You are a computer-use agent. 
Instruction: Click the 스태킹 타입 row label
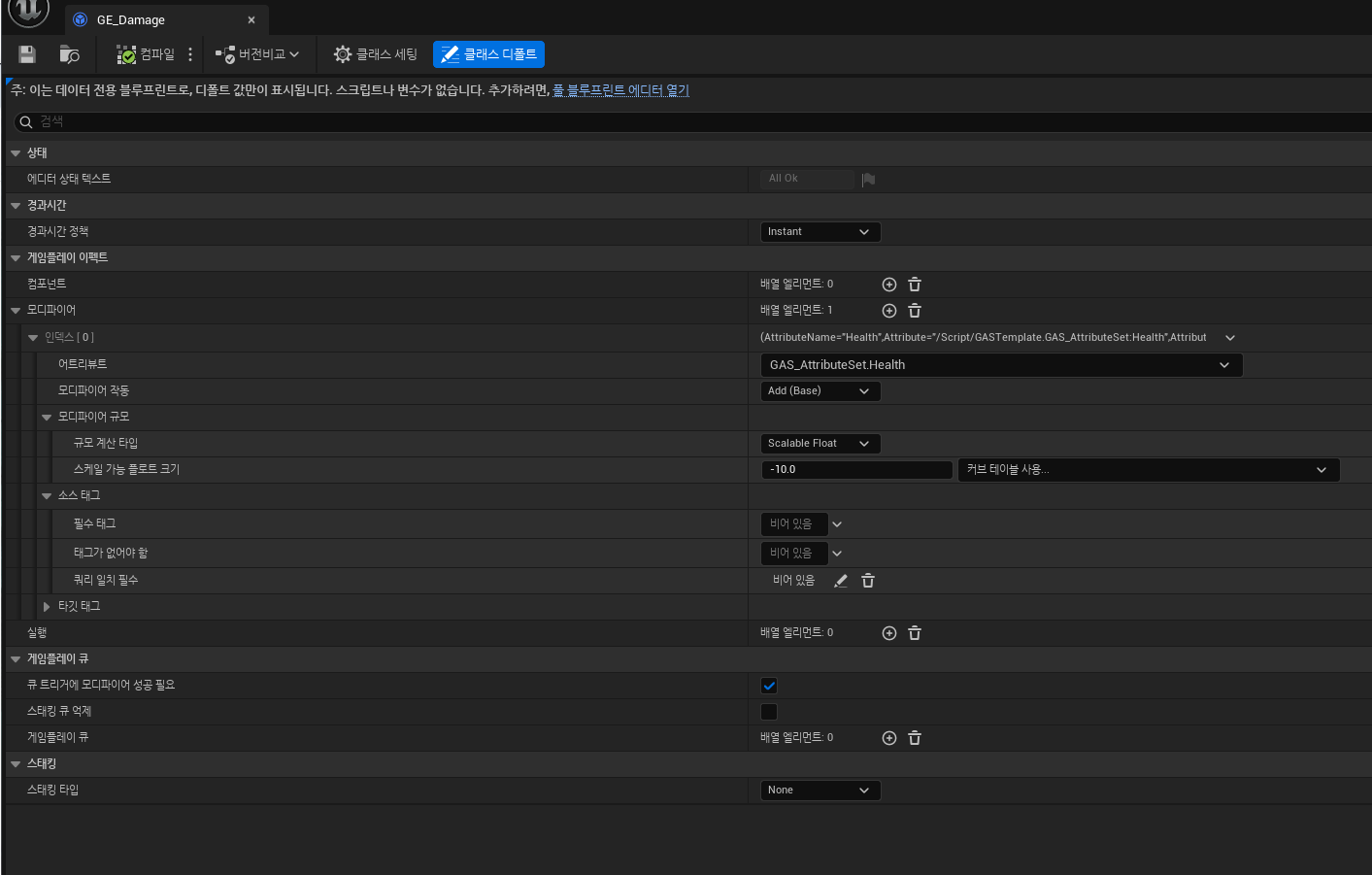coord(52,791)
